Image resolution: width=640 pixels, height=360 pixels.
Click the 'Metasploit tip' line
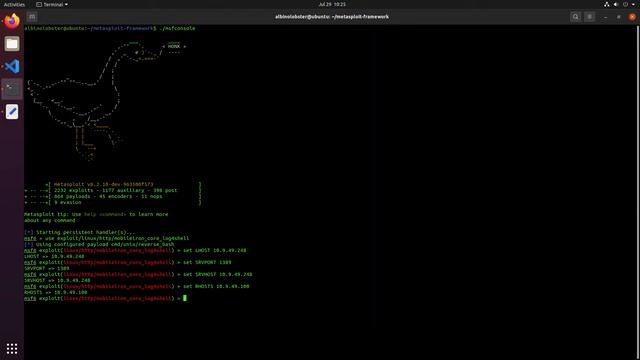[x=96, y=214]
